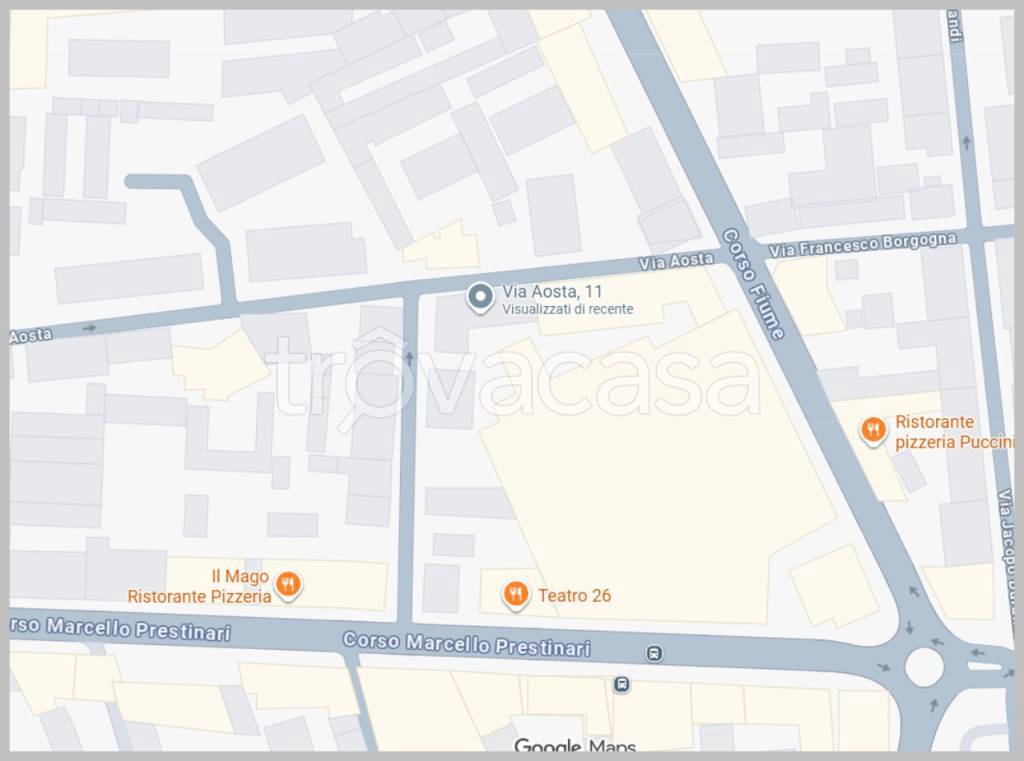1024x761 pixels.
Task: Select the Il Mago Ristorante Pizzeria label
Action: 200,587
